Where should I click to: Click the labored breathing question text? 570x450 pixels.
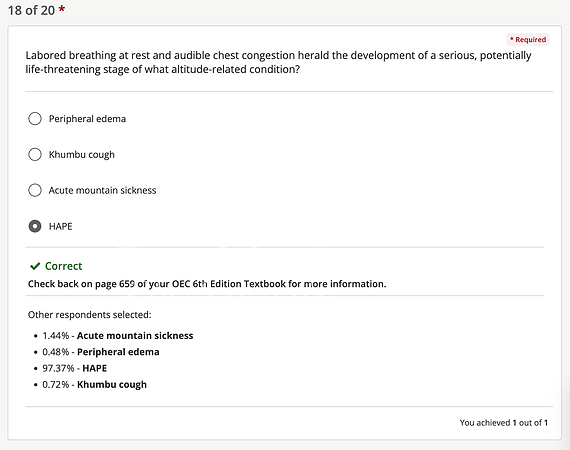(x=278, y=62)
